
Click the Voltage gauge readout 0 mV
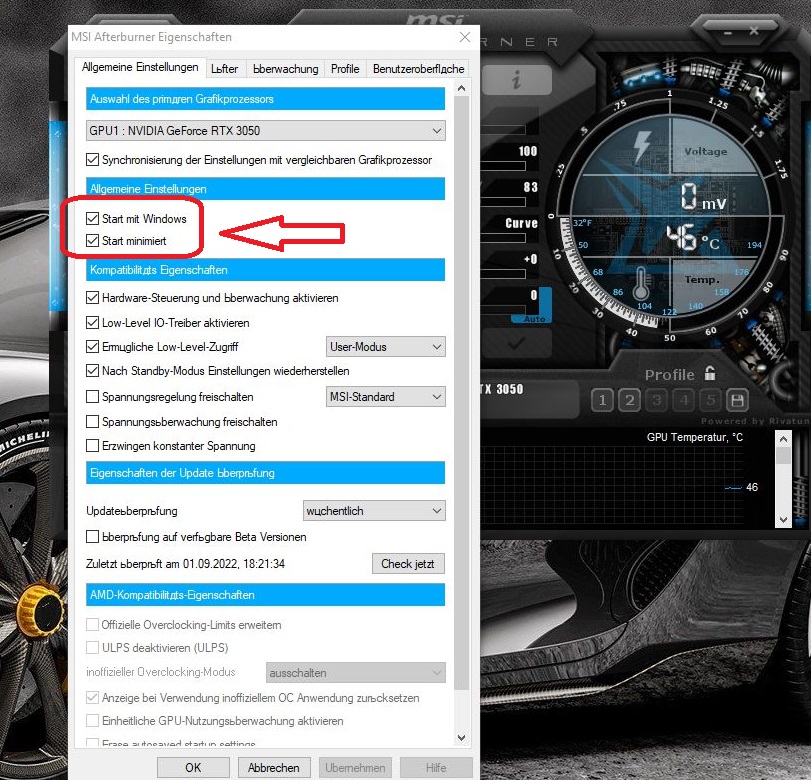coord(703,198)
